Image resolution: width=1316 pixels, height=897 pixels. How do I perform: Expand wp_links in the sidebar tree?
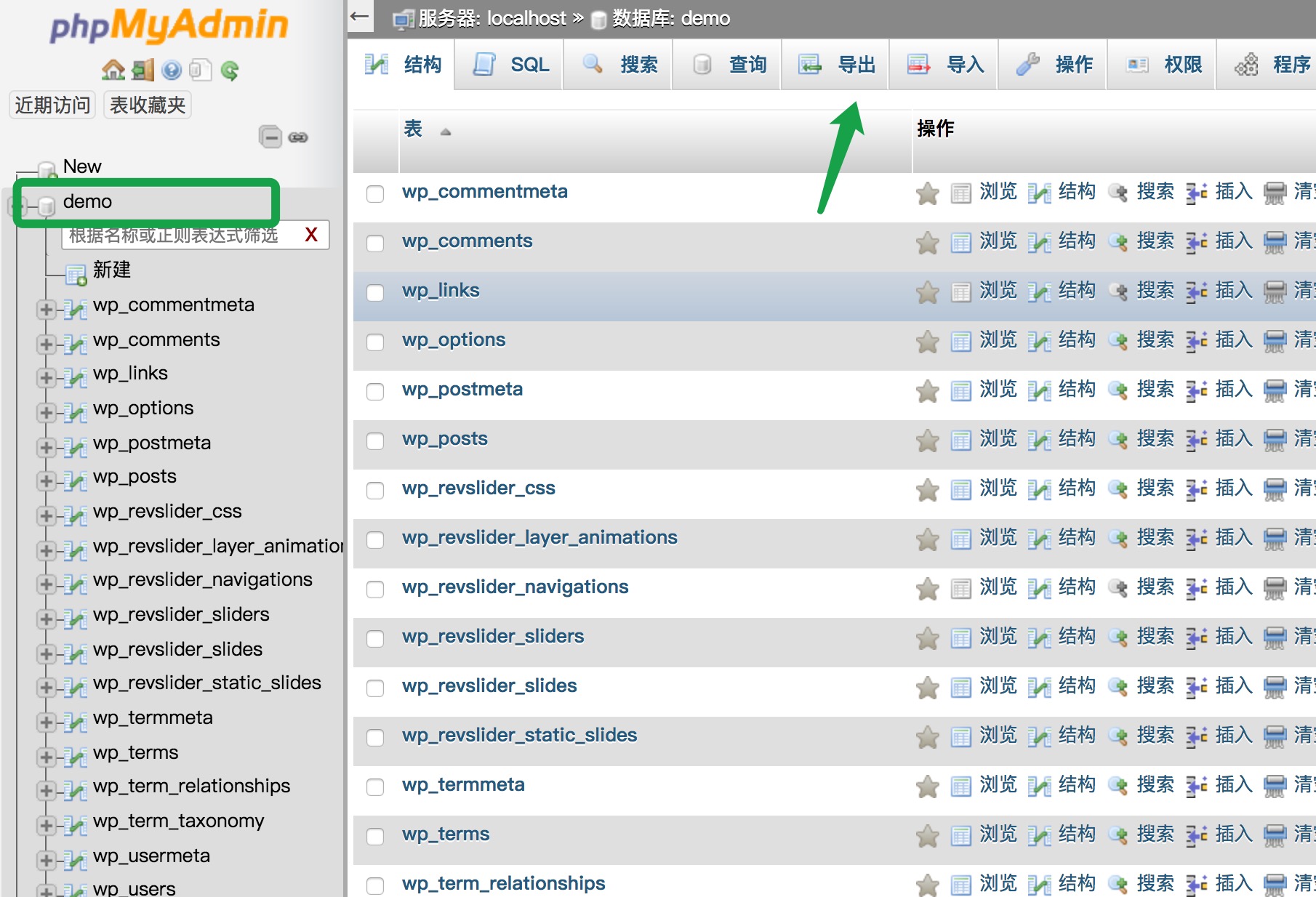tap(46, 378)
